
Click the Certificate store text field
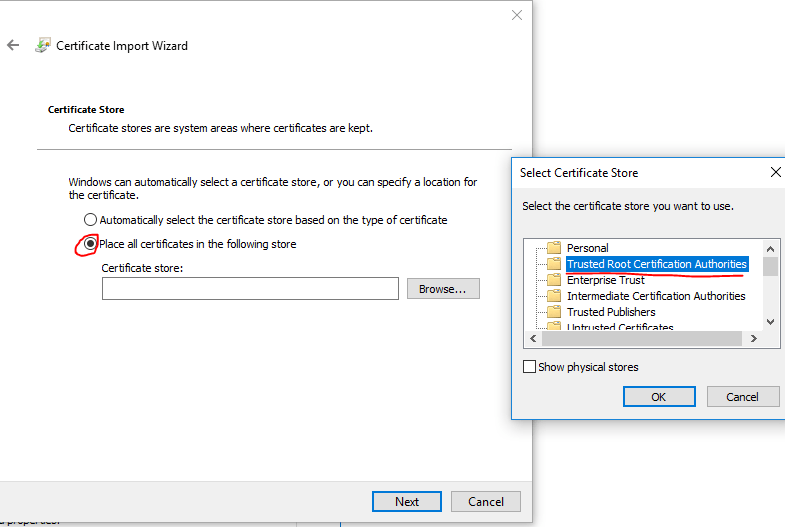click(250, 289)
